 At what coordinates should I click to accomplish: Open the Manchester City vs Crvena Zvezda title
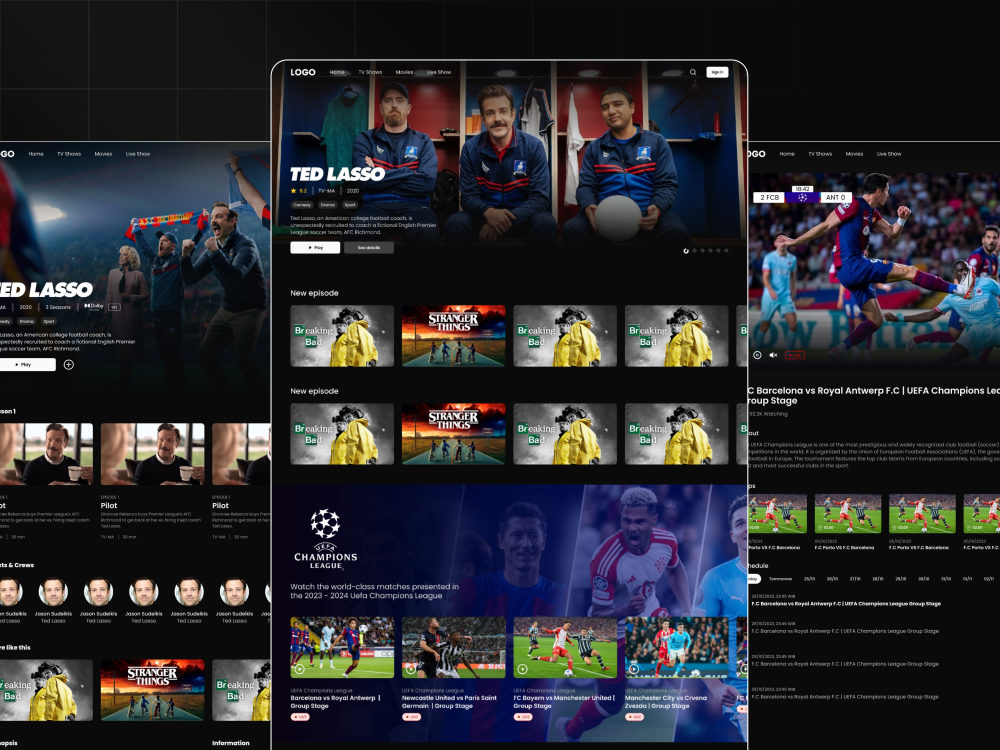pos(666,702)
